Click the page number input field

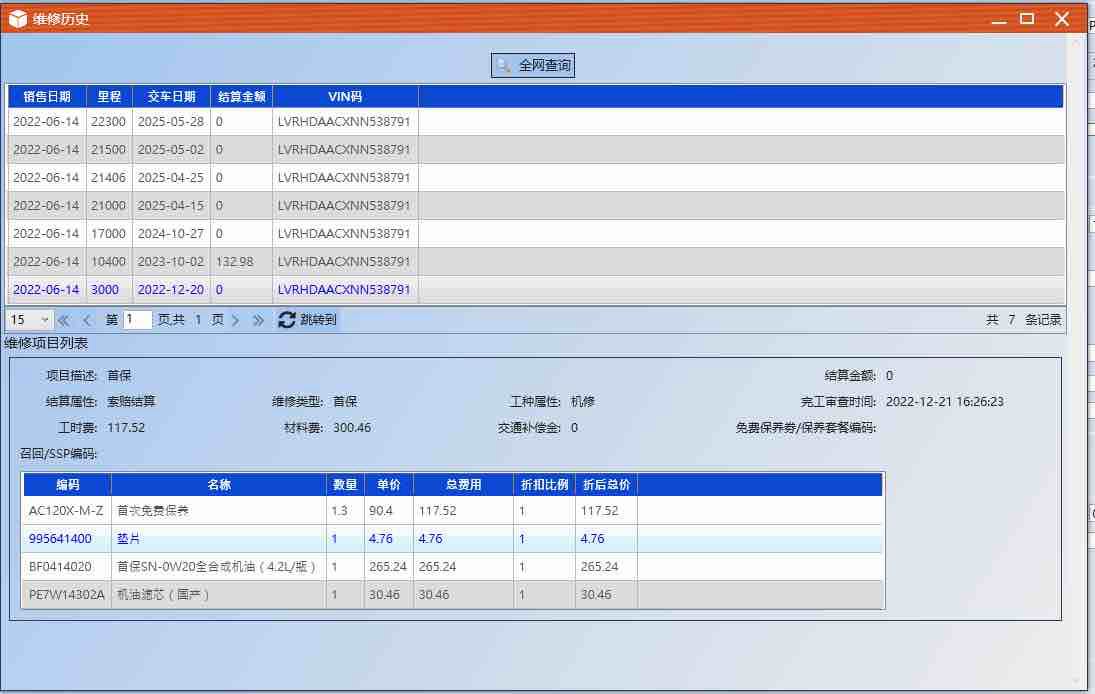[138, 319]
